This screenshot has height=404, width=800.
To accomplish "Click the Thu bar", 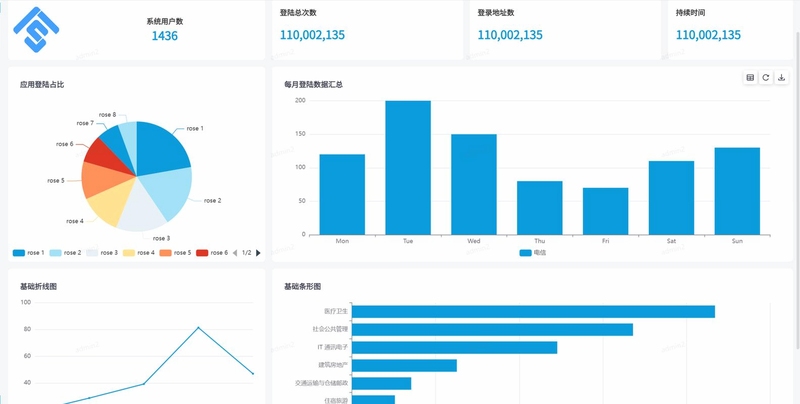I will pos(539,208).
